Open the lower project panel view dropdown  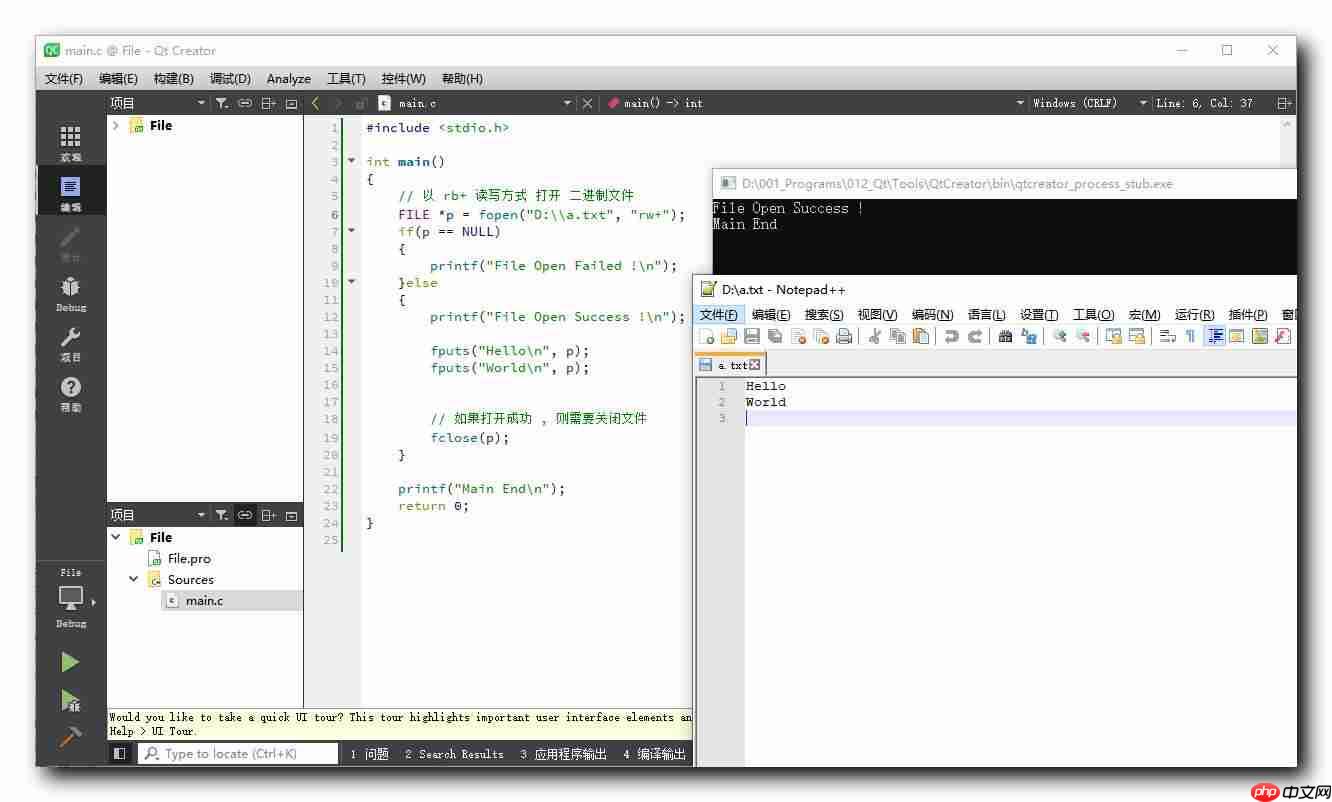201,515
